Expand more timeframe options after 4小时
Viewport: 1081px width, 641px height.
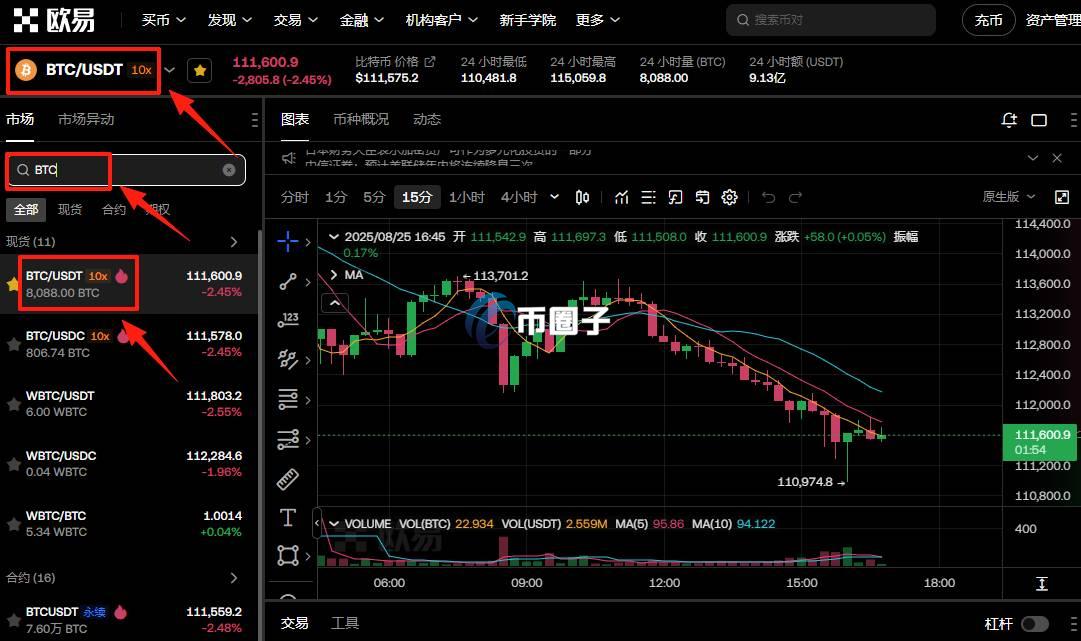tap(555, 197)
